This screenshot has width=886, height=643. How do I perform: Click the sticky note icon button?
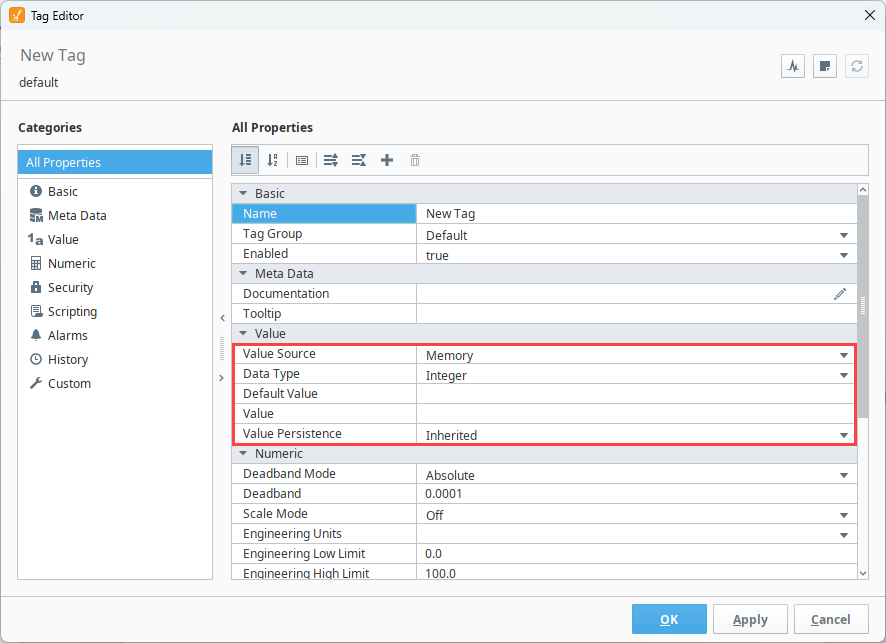[x=825, y=66]
